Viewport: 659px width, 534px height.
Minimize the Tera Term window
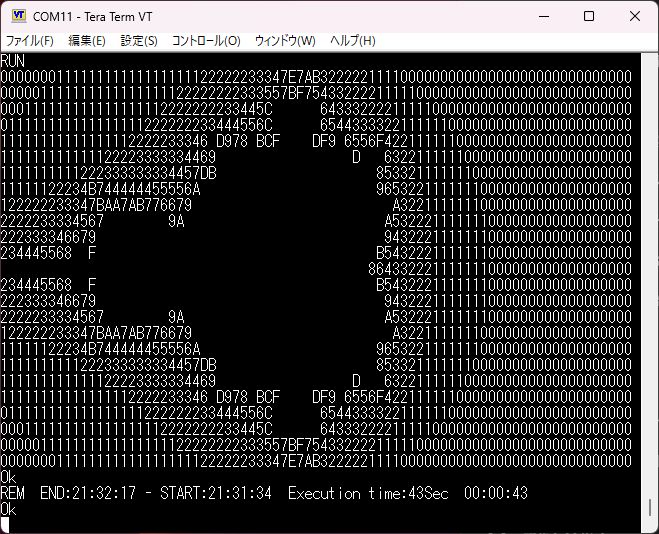click(x=544, y=16)
